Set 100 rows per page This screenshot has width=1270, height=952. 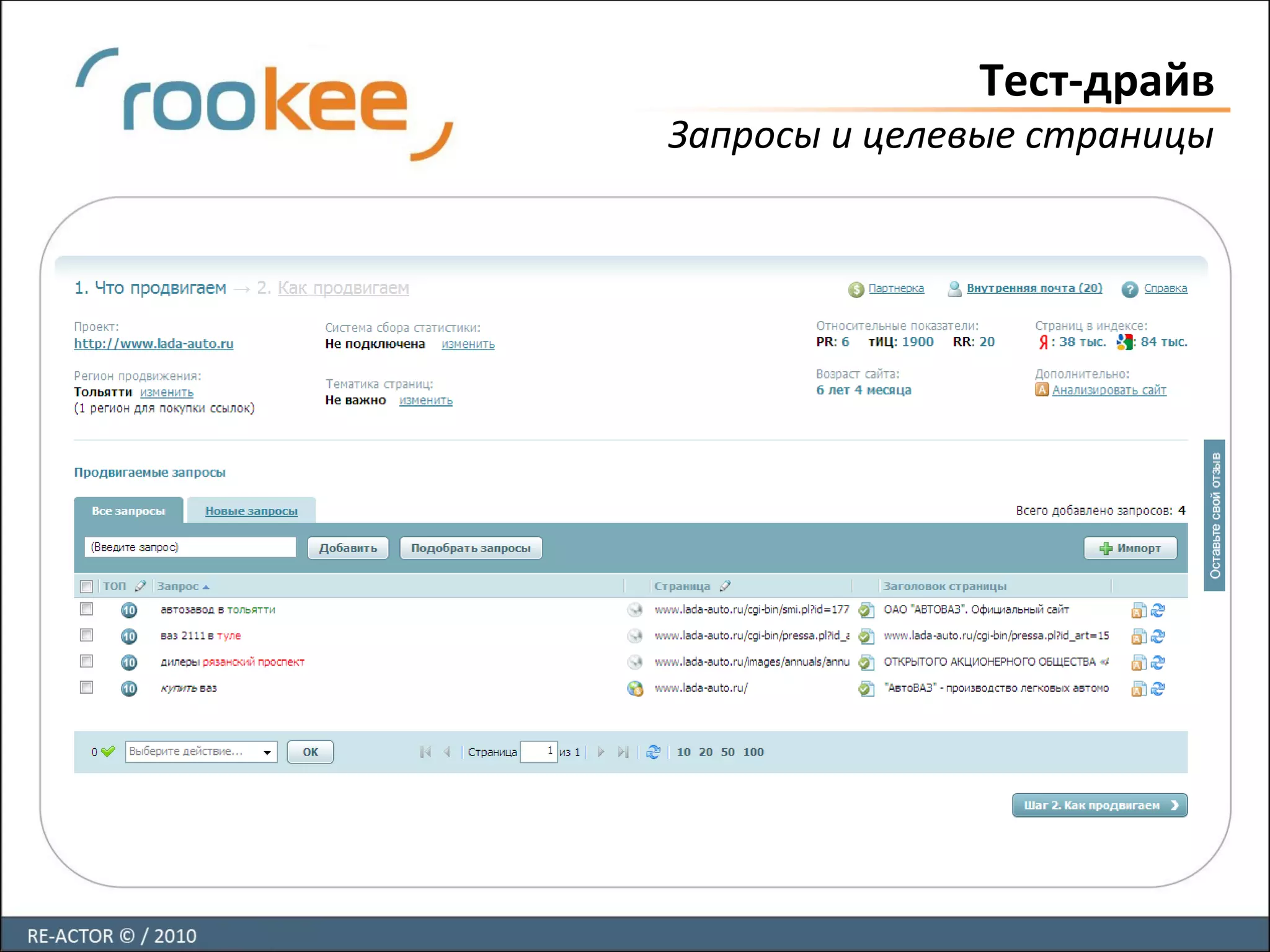coord(753,752)
